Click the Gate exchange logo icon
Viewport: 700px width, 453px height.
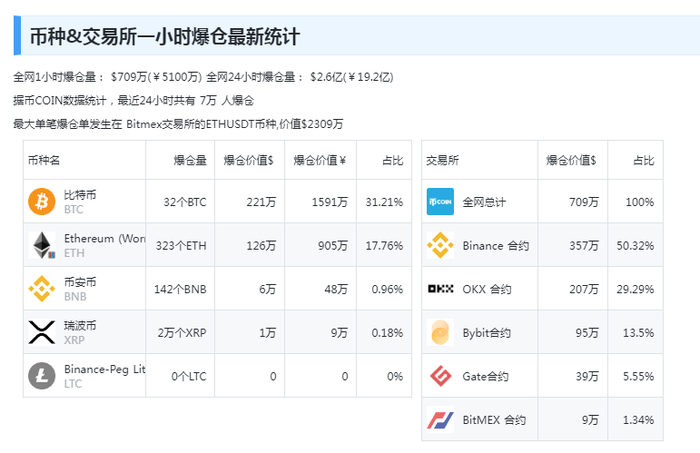(x=440, y=376)
